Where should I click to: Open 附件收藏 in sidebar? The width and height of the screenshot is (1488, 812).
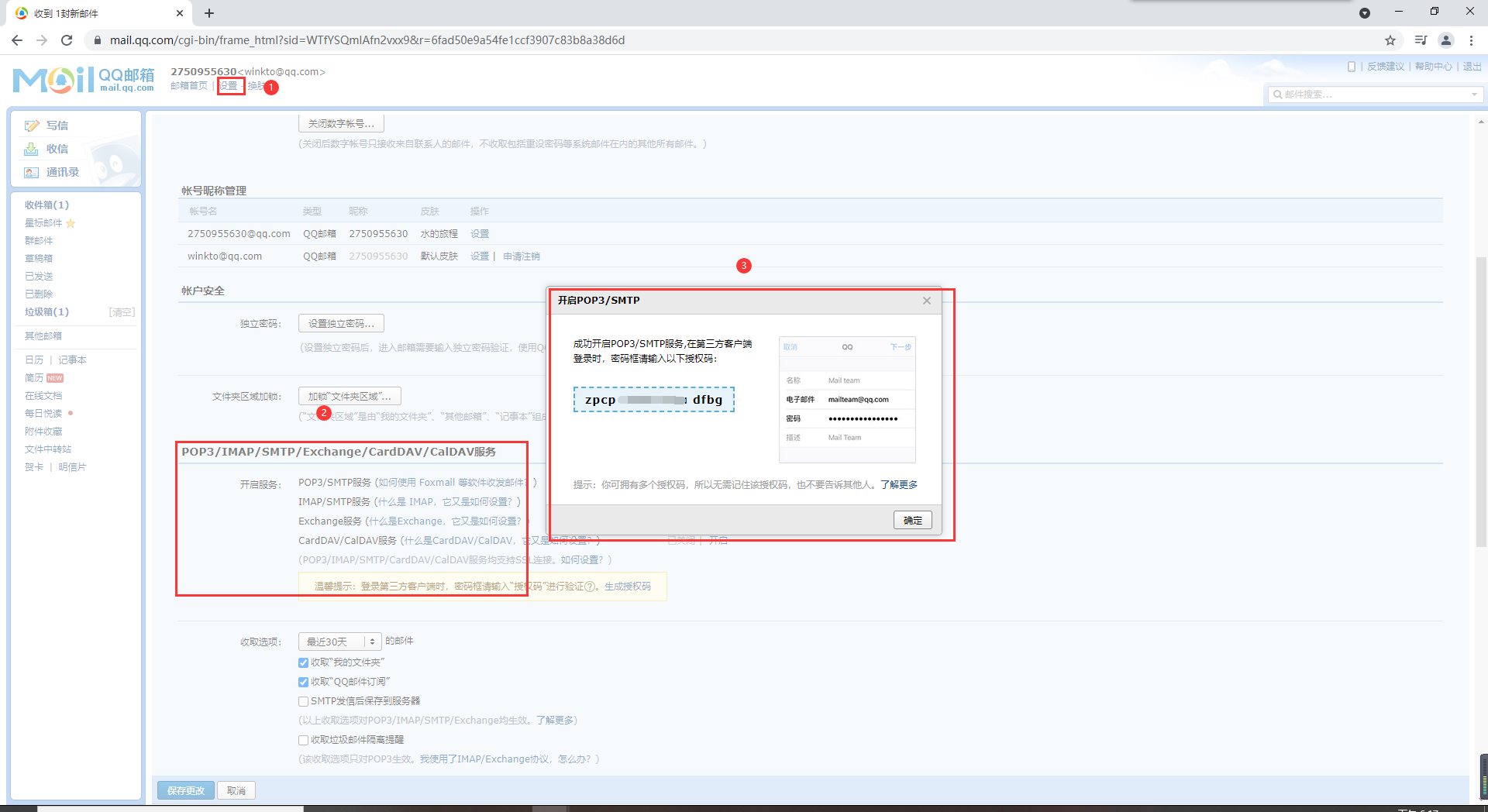pos(43,432)
